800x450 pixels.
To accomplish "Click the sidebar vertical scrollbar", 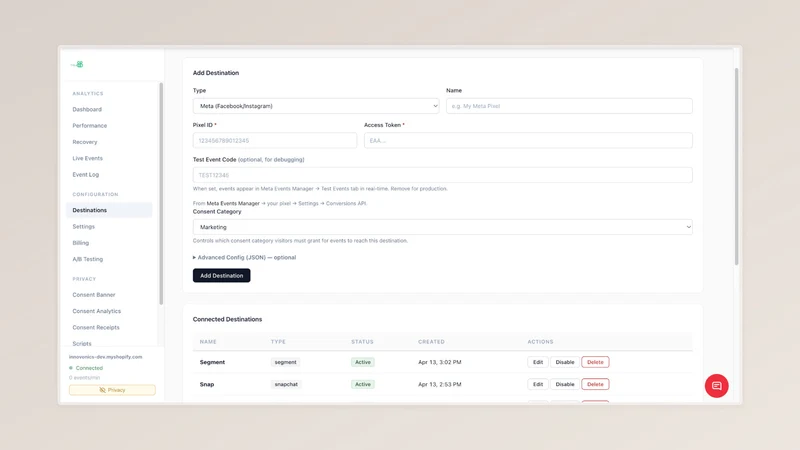I will tap(161, 194).
